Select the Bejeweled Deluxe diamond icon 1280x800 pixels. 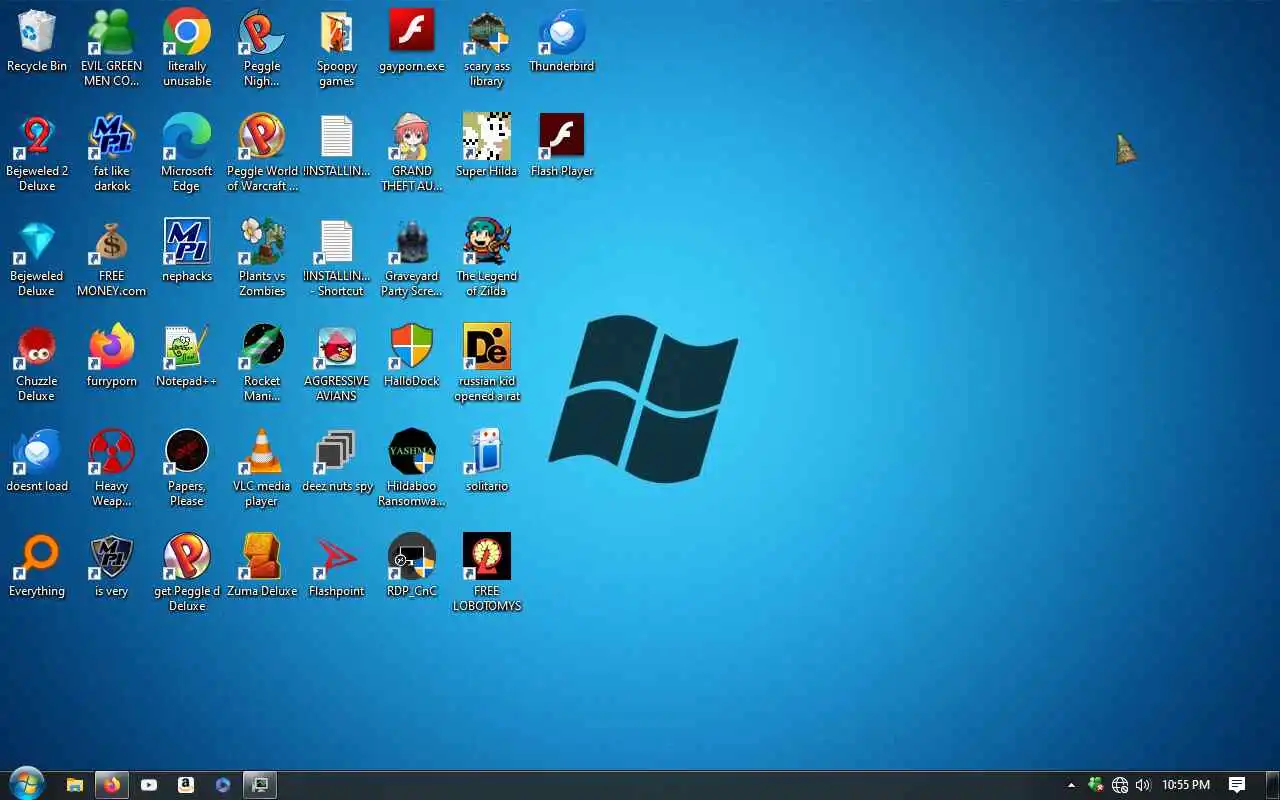click(37, 258)
